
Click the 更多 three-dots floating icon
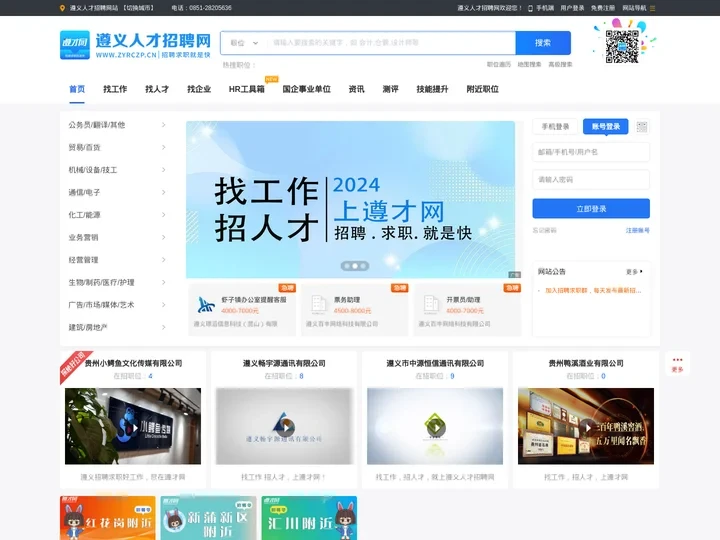click(677, 364)
